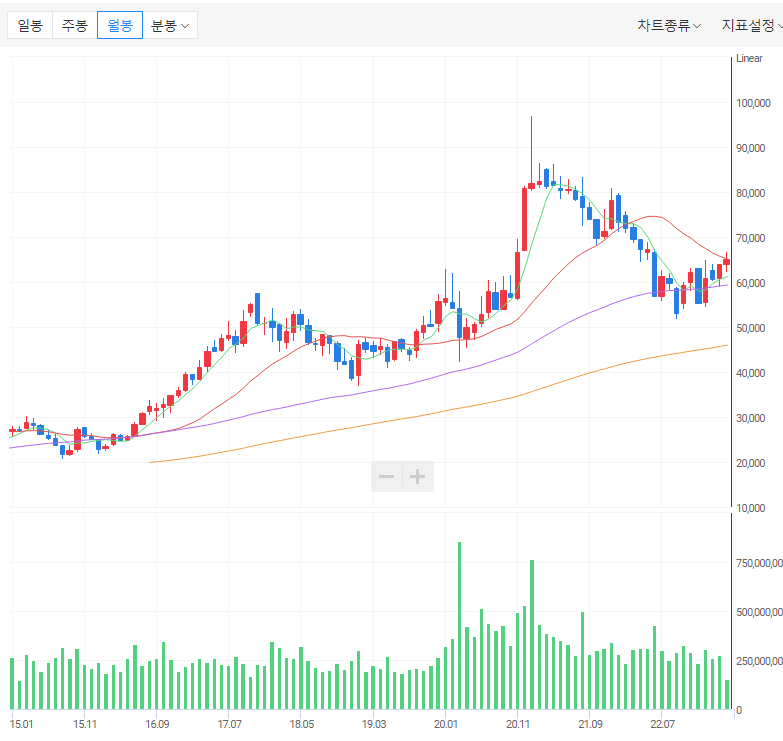This screenshot has width=783, height=741.
Task: Open the 지표설정 indicator settings dropdown
Action: pos(752,25)
